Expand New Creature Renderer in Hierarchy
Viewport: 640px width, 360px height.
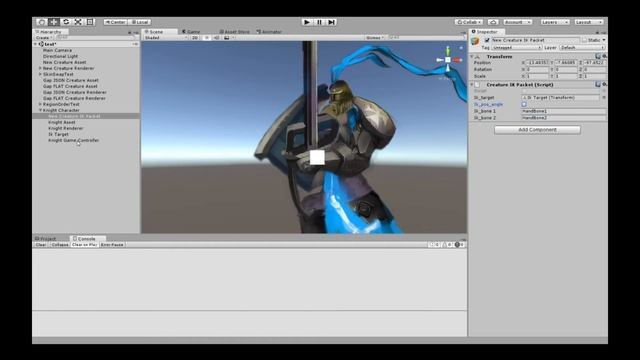(x=40, y=68)
